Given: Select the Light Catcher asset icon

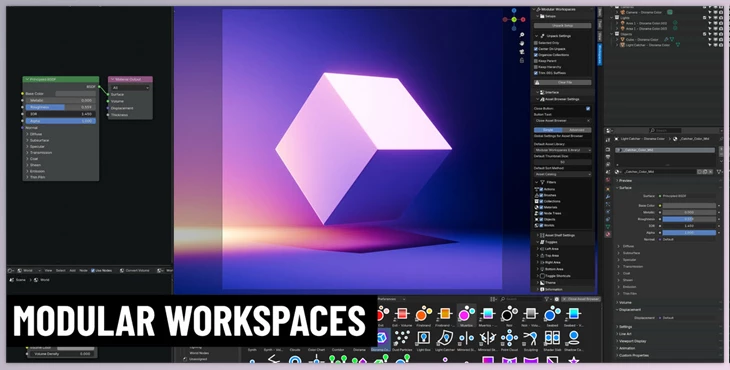Looking at the screenshot, I should (445, 338).
